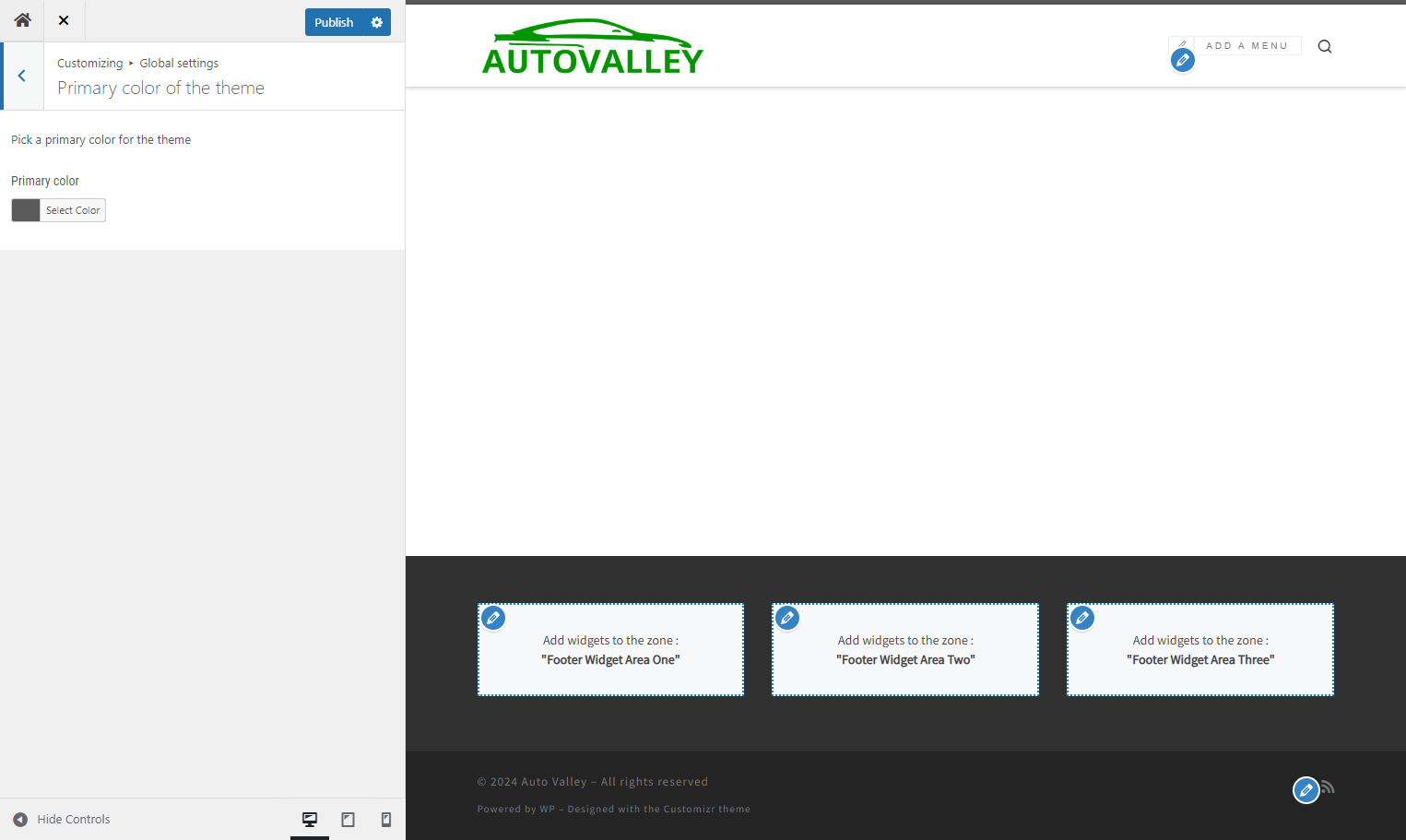Click the Add a Menu link
1406x840 pixels.
[x=1246, y=45]
